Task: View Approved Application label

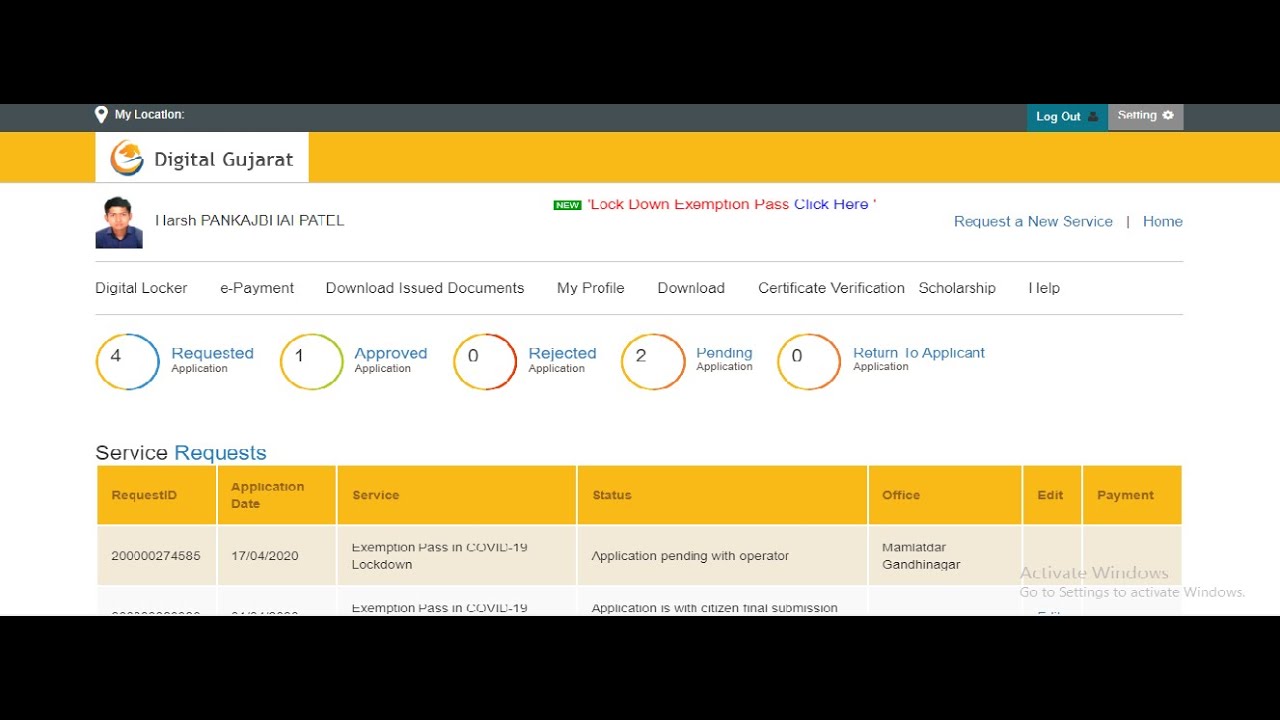Action: click(x=391, y=359)
